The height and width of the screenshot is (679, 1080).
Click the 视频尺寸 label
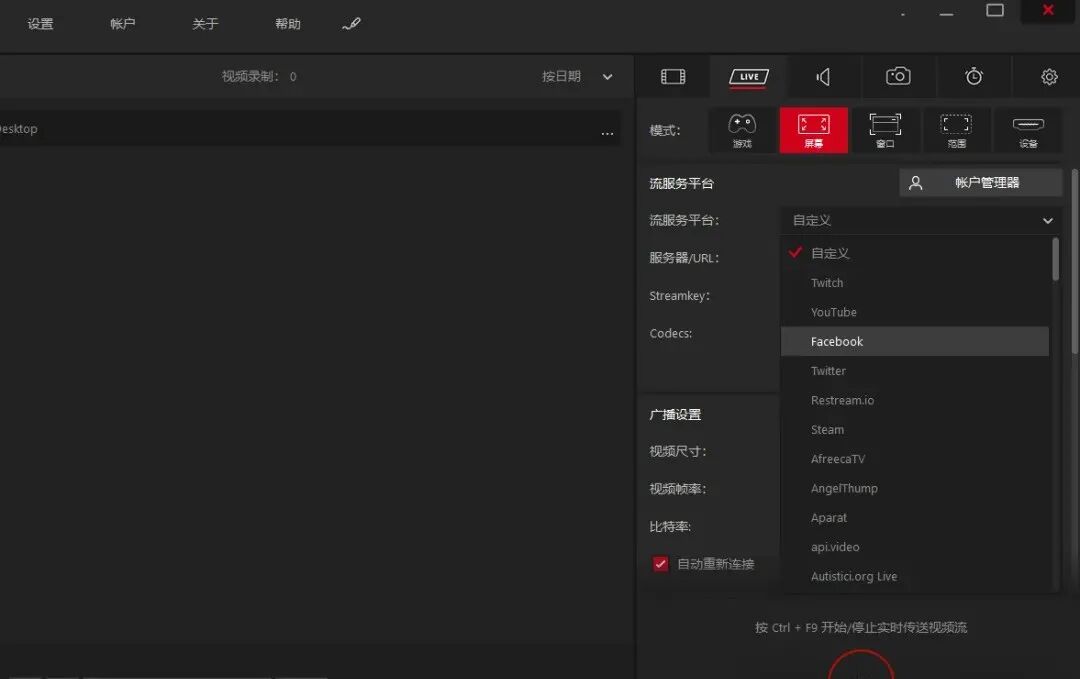click(x=678, y=452)
